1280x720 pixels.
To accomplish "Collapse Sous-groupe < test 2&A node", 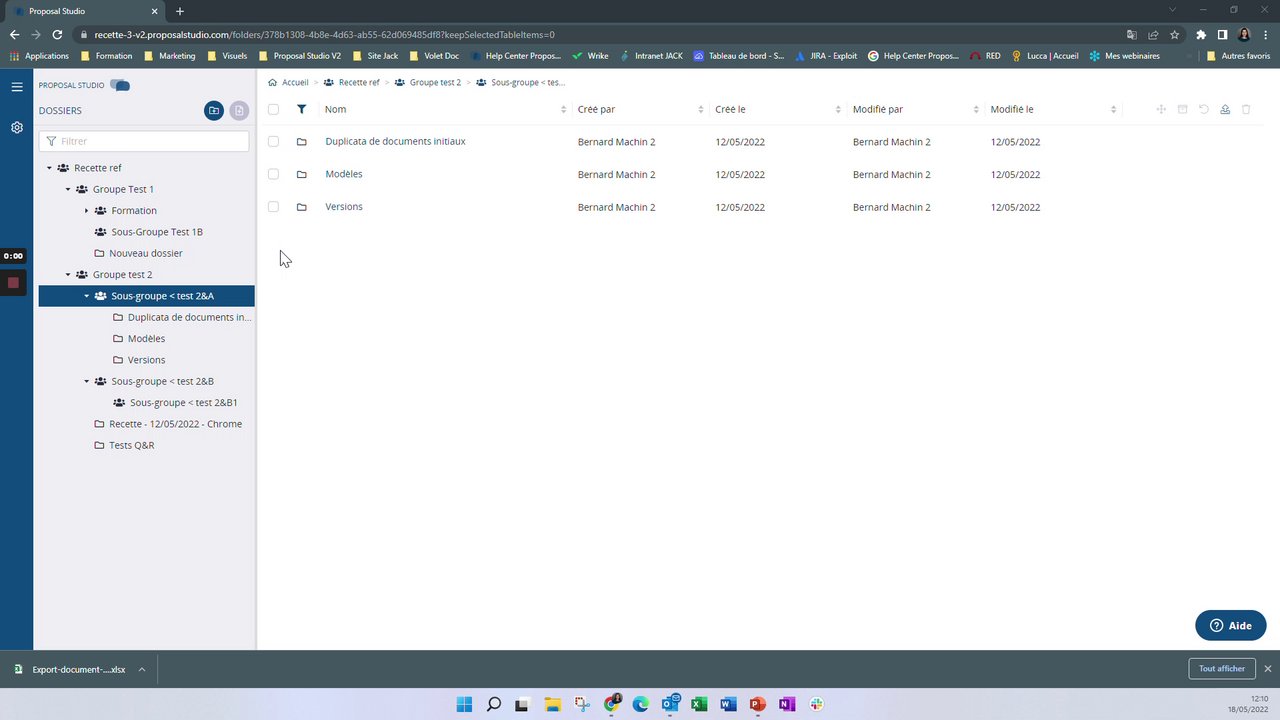I will click(x=87, y=296).
